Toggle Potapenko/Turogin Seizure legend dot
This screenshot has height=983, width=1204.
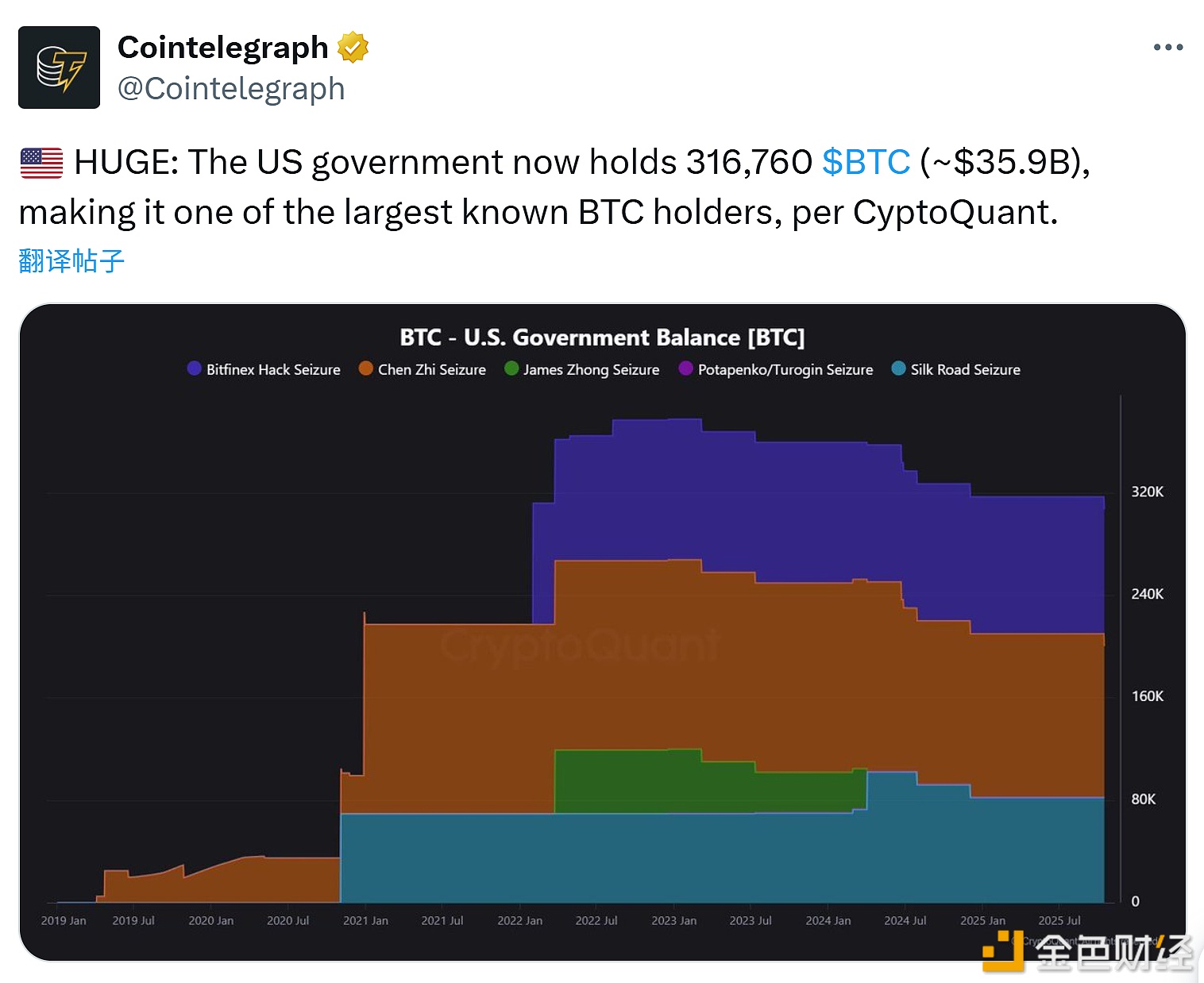[685, 368]
